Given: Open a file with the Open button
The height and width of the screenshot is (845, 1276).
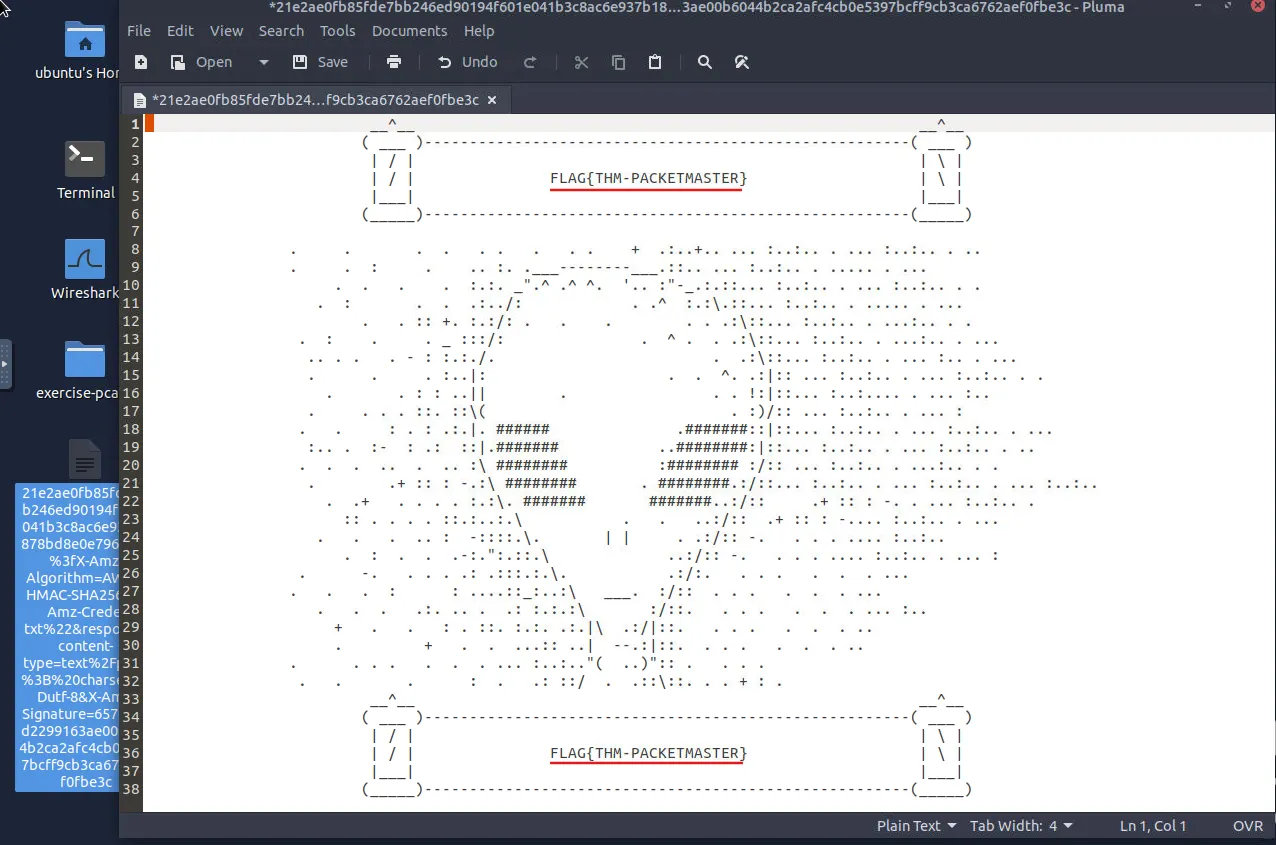Looking at the screenshot, I should (201, 62).
